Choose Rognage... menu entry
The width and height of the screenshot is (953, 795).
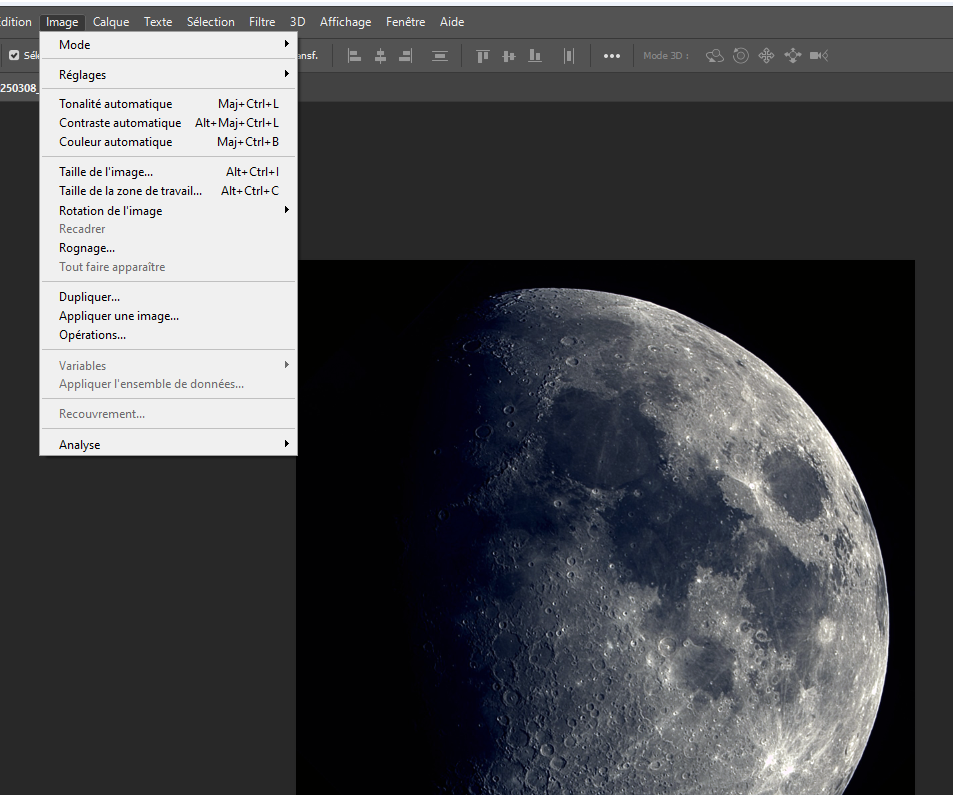pos(168,248)
